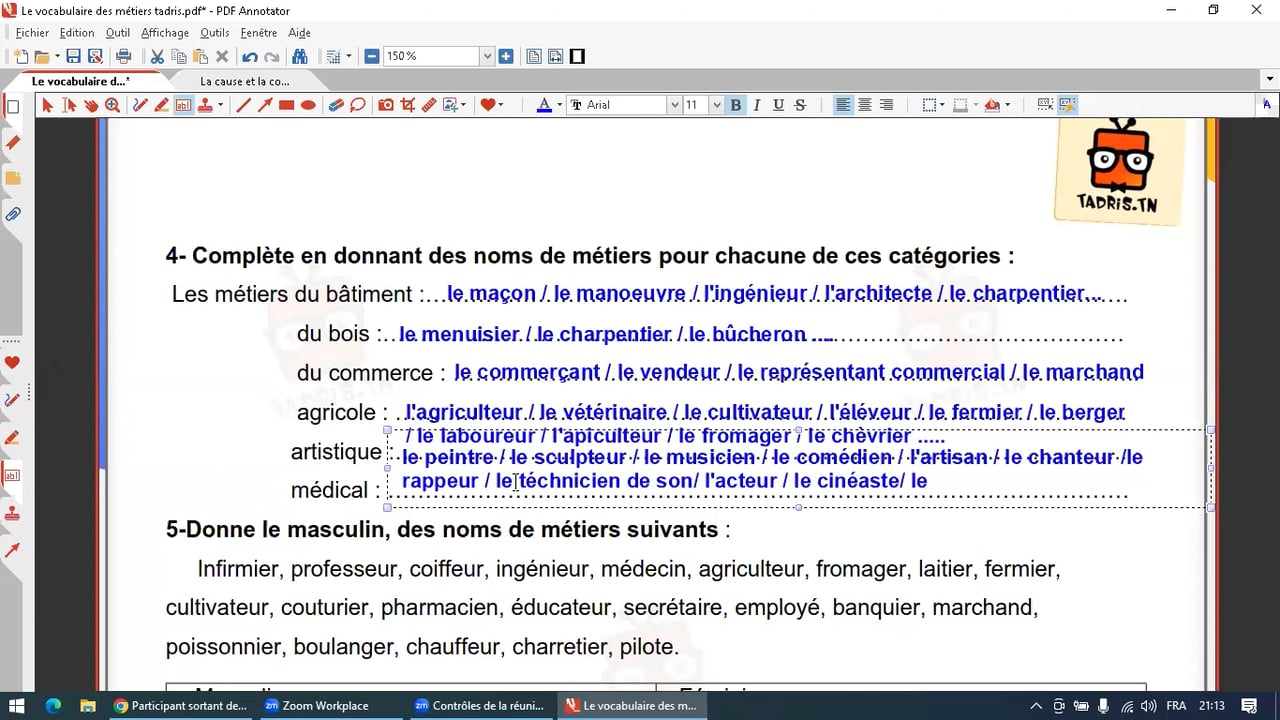1280x720 pixels.
Task: Fit page width view icon
Action: (x=555, y=57)
